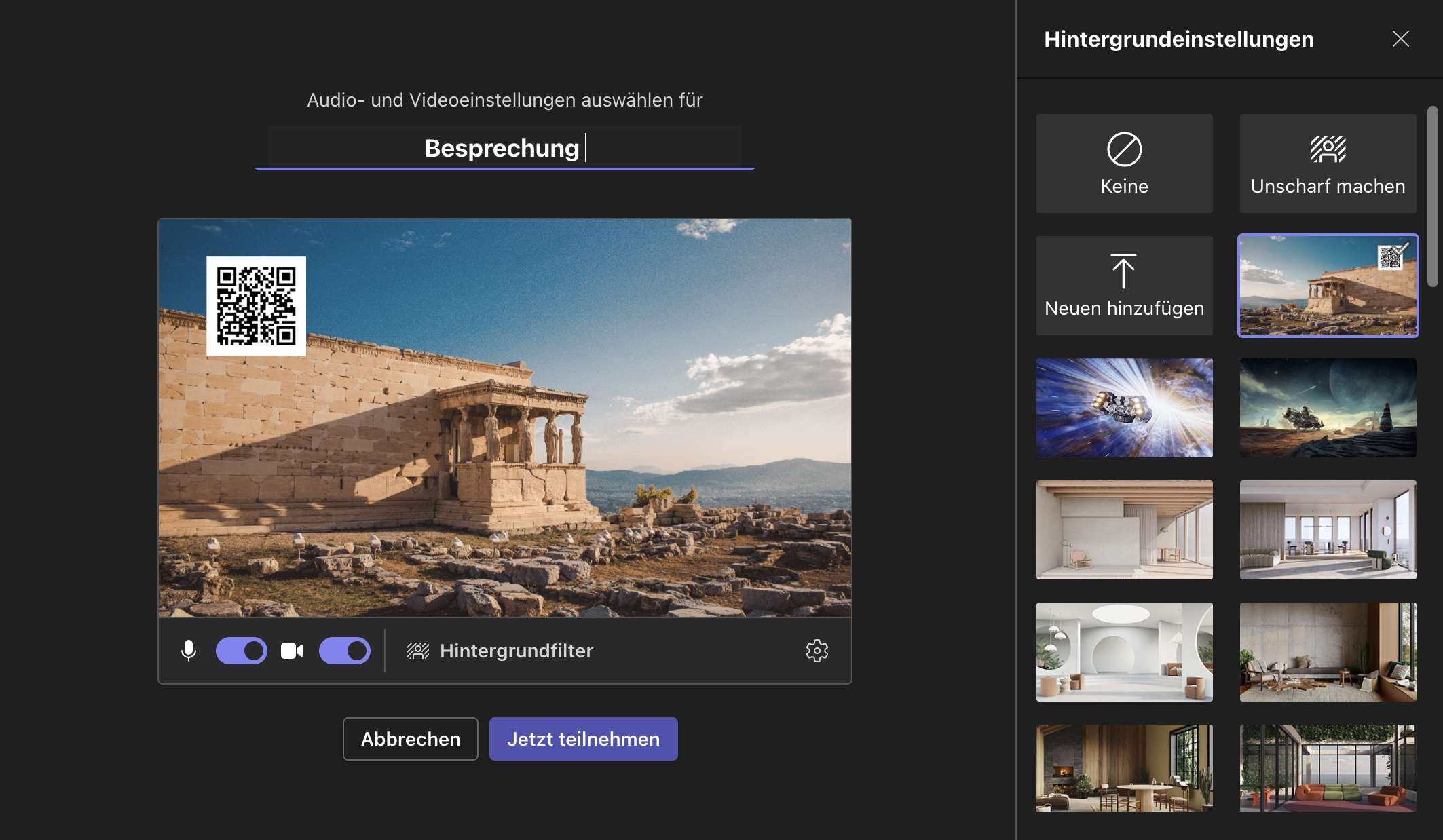The width and height of the screenshot is (1443, 840).
Task: Choose Unscharf machen blur background
Action: 1328,164
